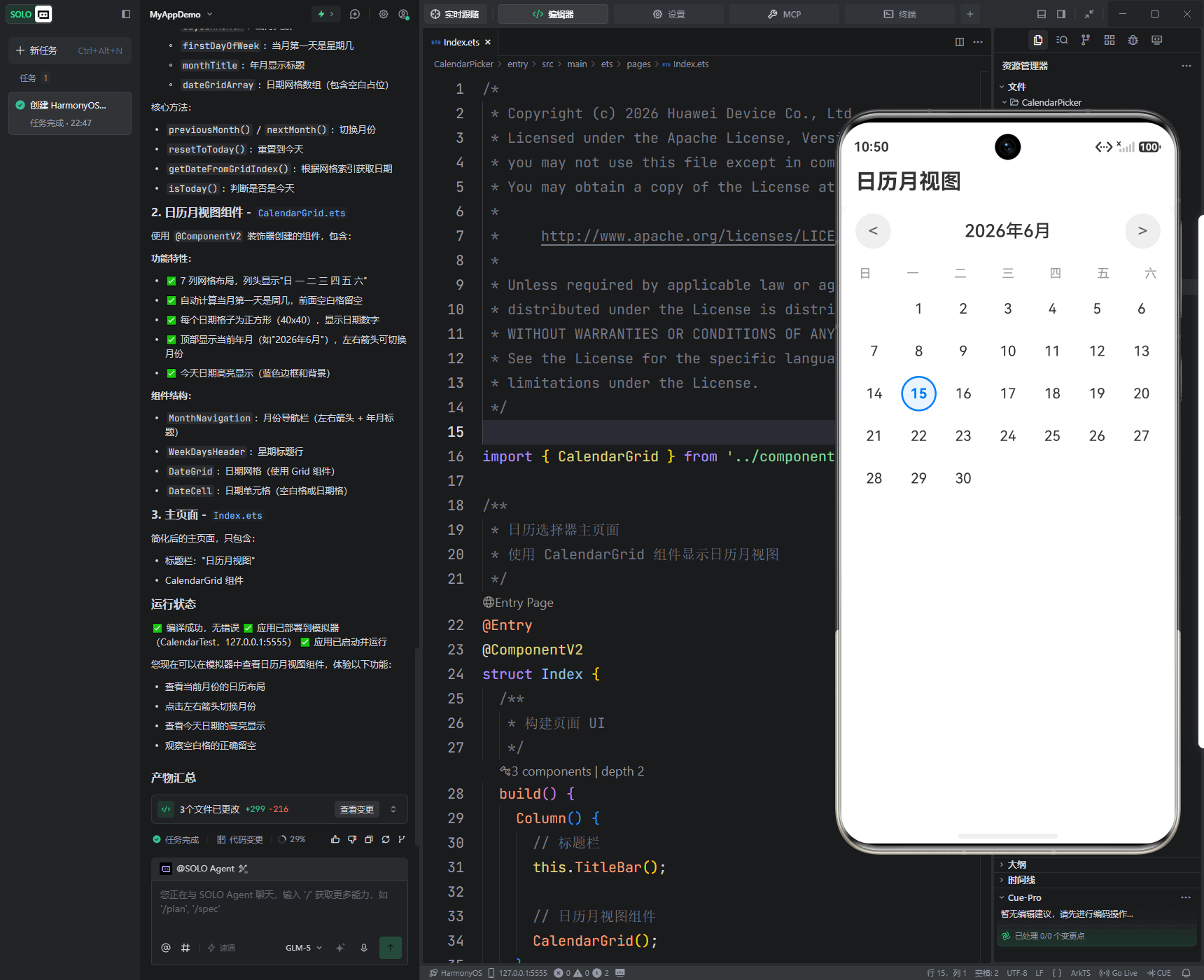Select the 创建 HarmonyOS... task item

pyautogui.click(x=69, y=113)
